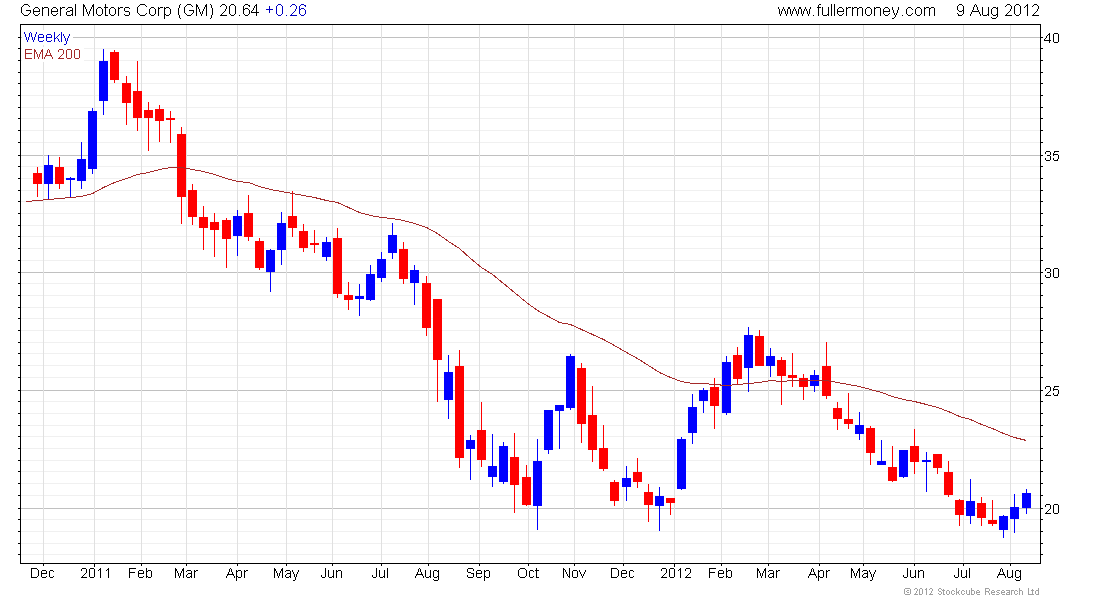Click the last blue candle at chart end
The image size is (1100, 600).
tap(1026, 500)
